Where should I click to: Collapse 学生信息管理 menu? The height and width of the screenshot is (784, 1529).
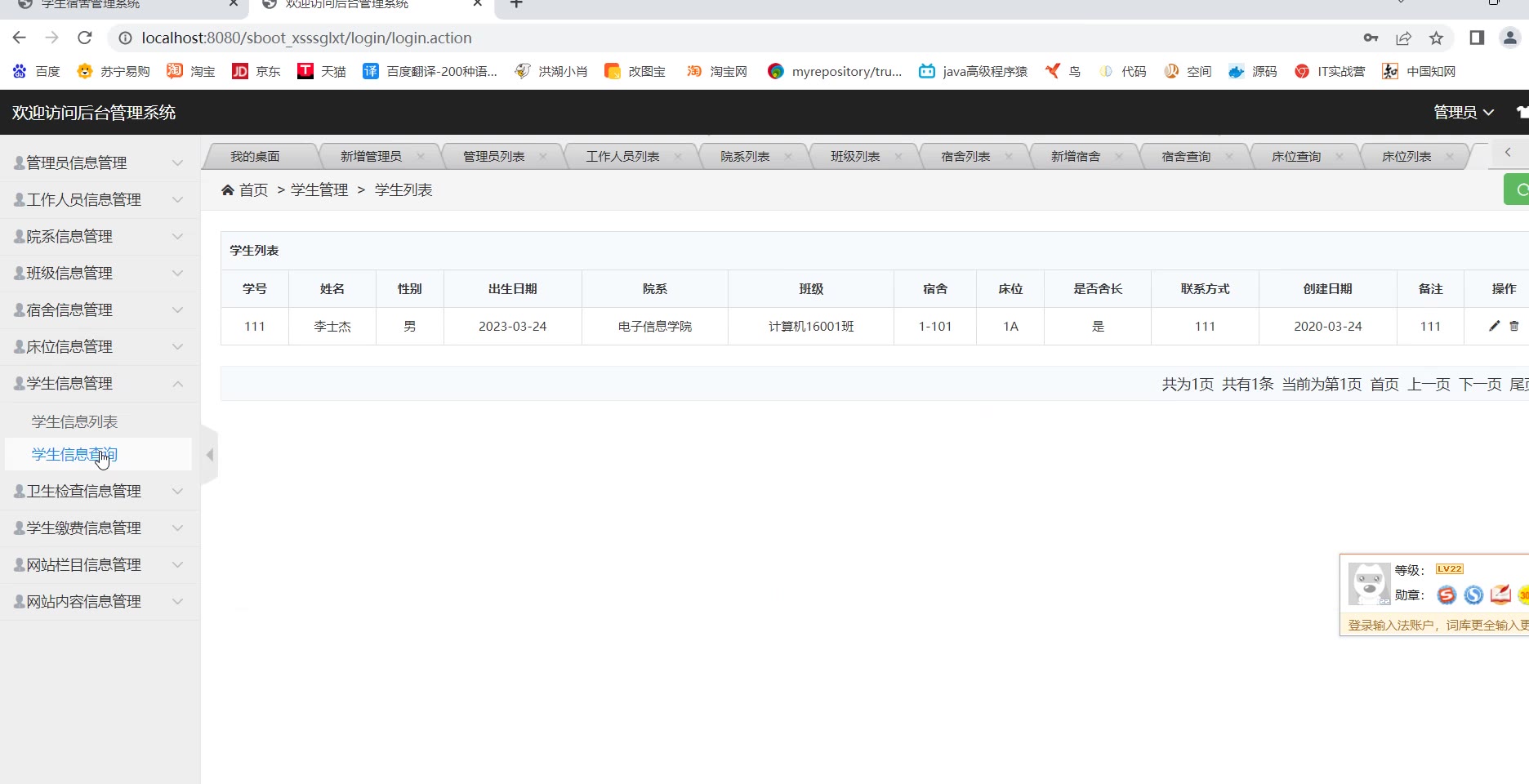pyautogui.click(x=100, y=383)
